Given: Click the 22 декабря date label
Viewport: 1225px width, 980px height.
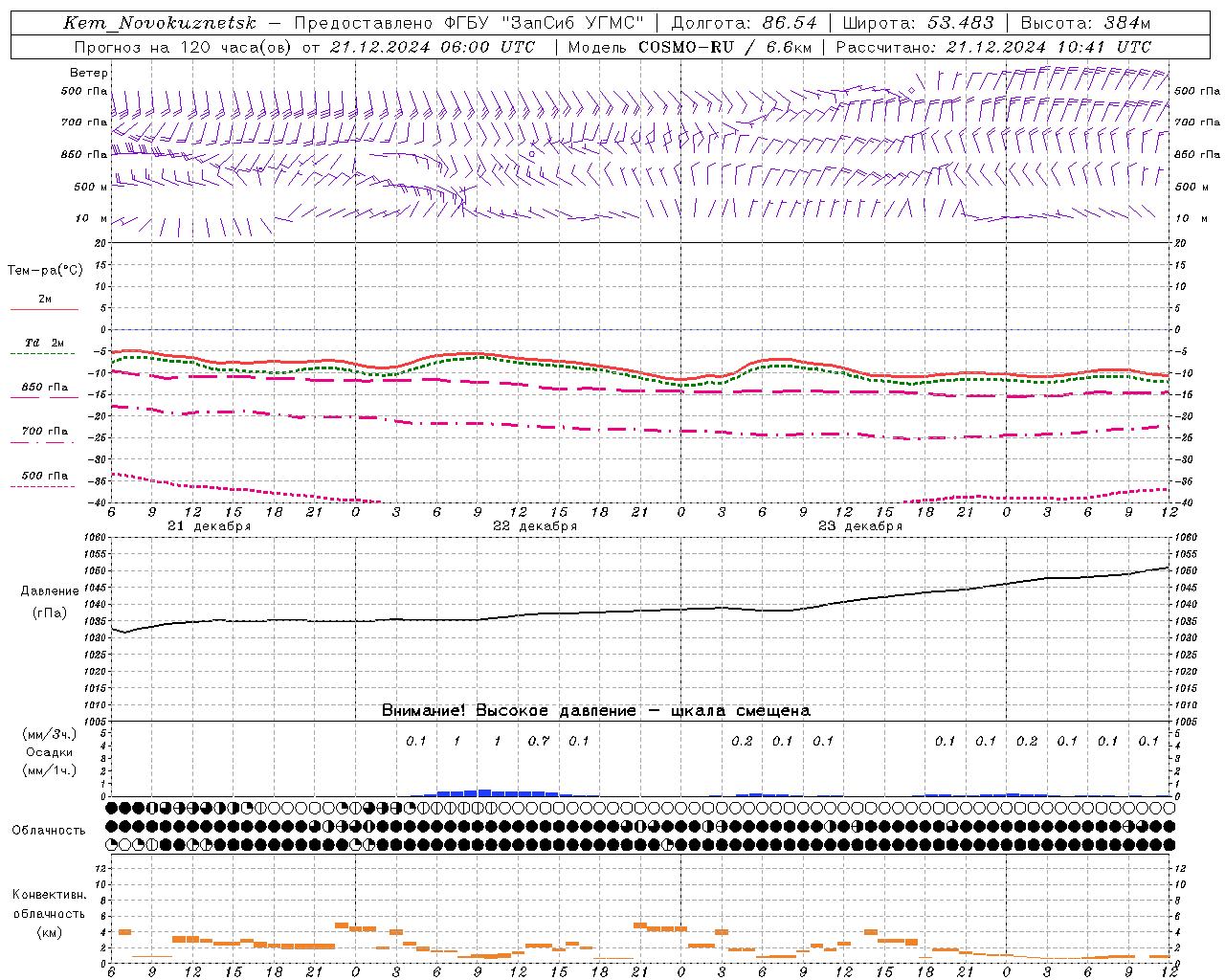Looking at the screenshot, I should (535, 526).
